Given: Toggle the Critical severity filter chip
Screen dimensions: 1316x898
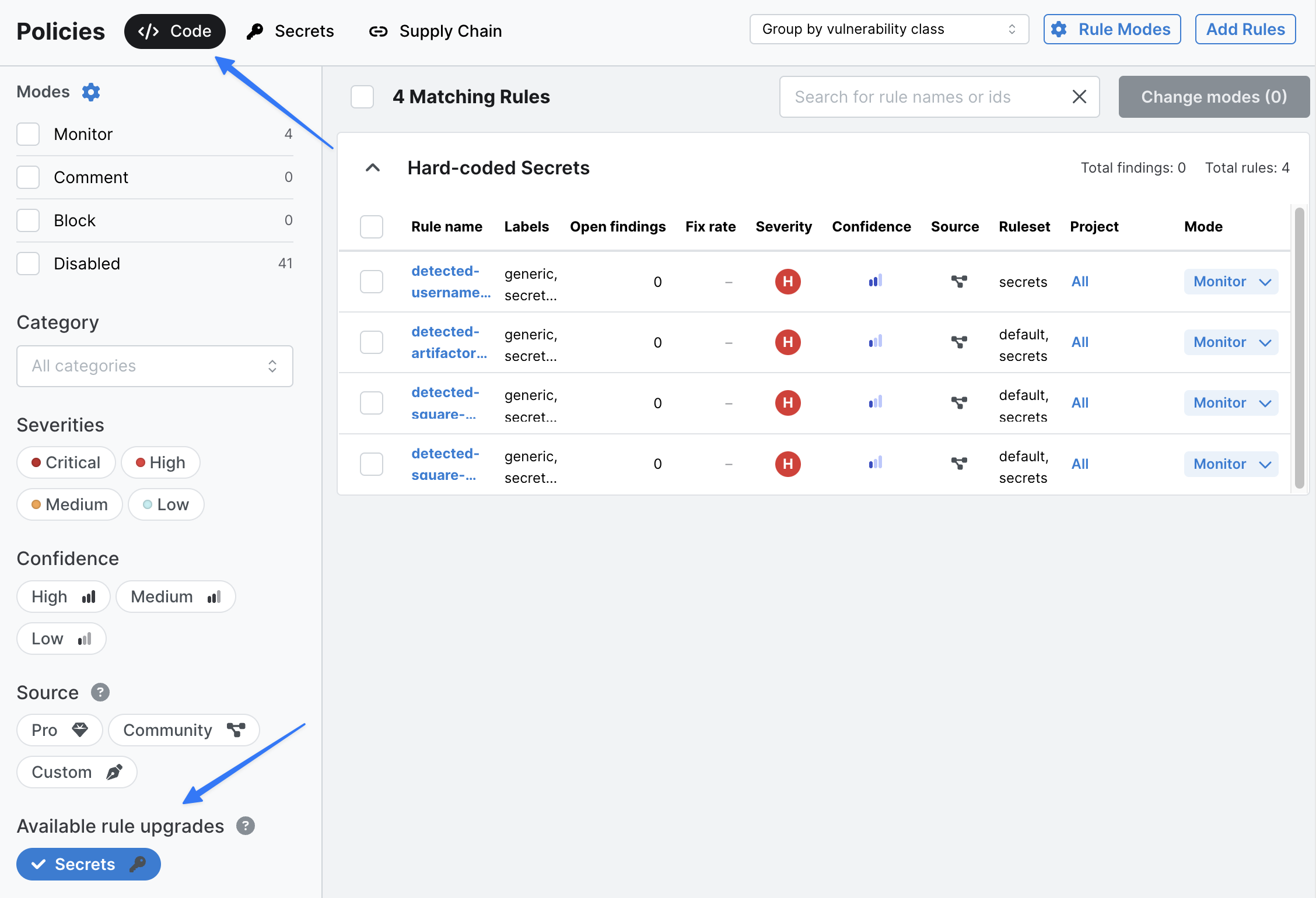Looking at the screenshot, I should 66,462.
